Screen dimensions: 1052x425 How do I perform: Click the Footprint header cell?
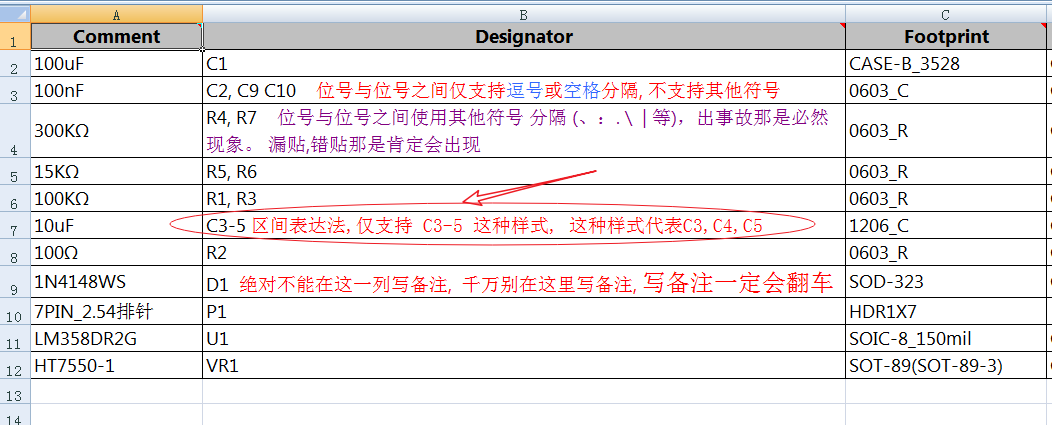[946, 37]
